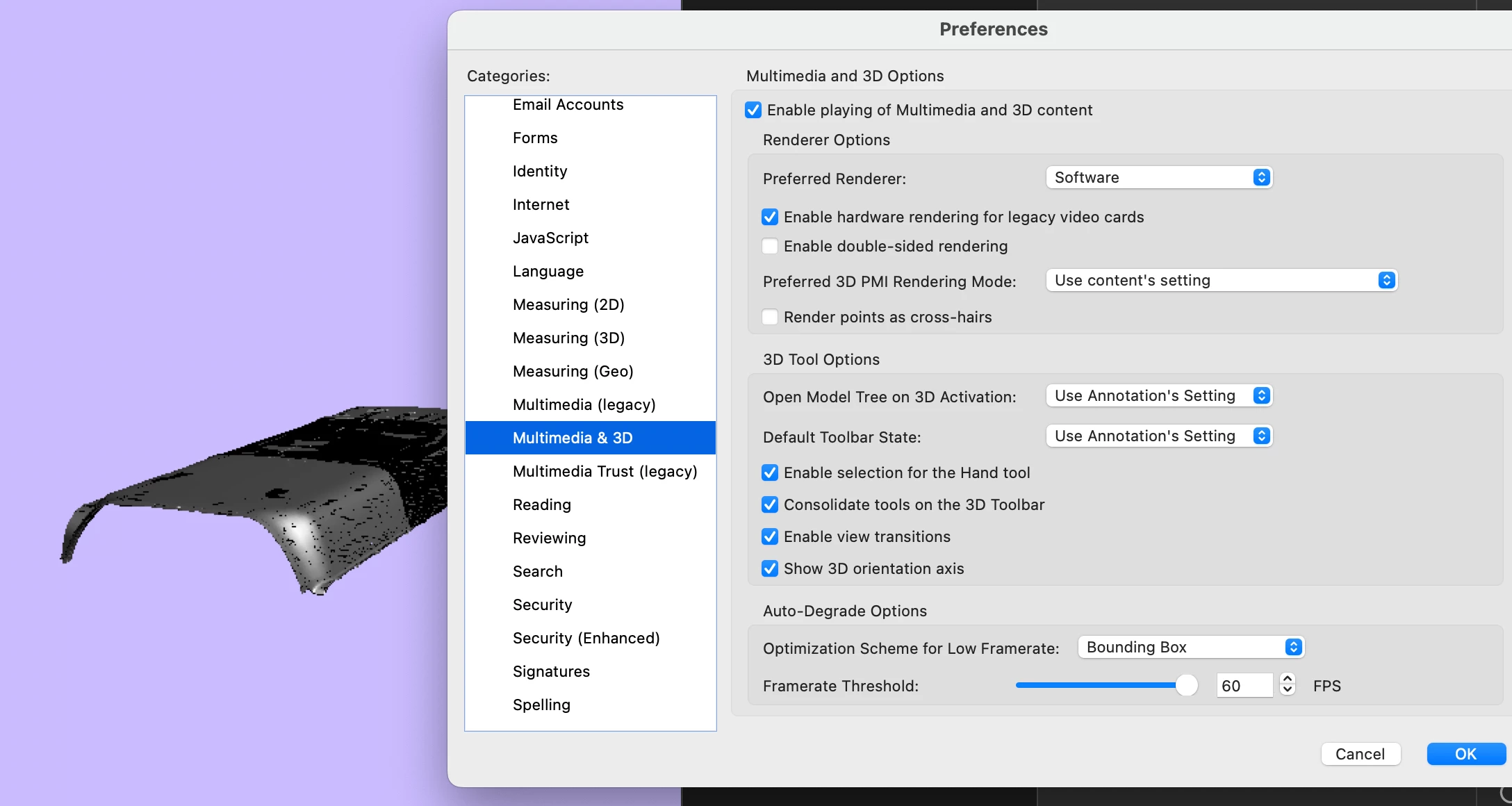Toggle Consolidate tools on the 3D Toolbar

pyautogui.click(x=770, y=504)
